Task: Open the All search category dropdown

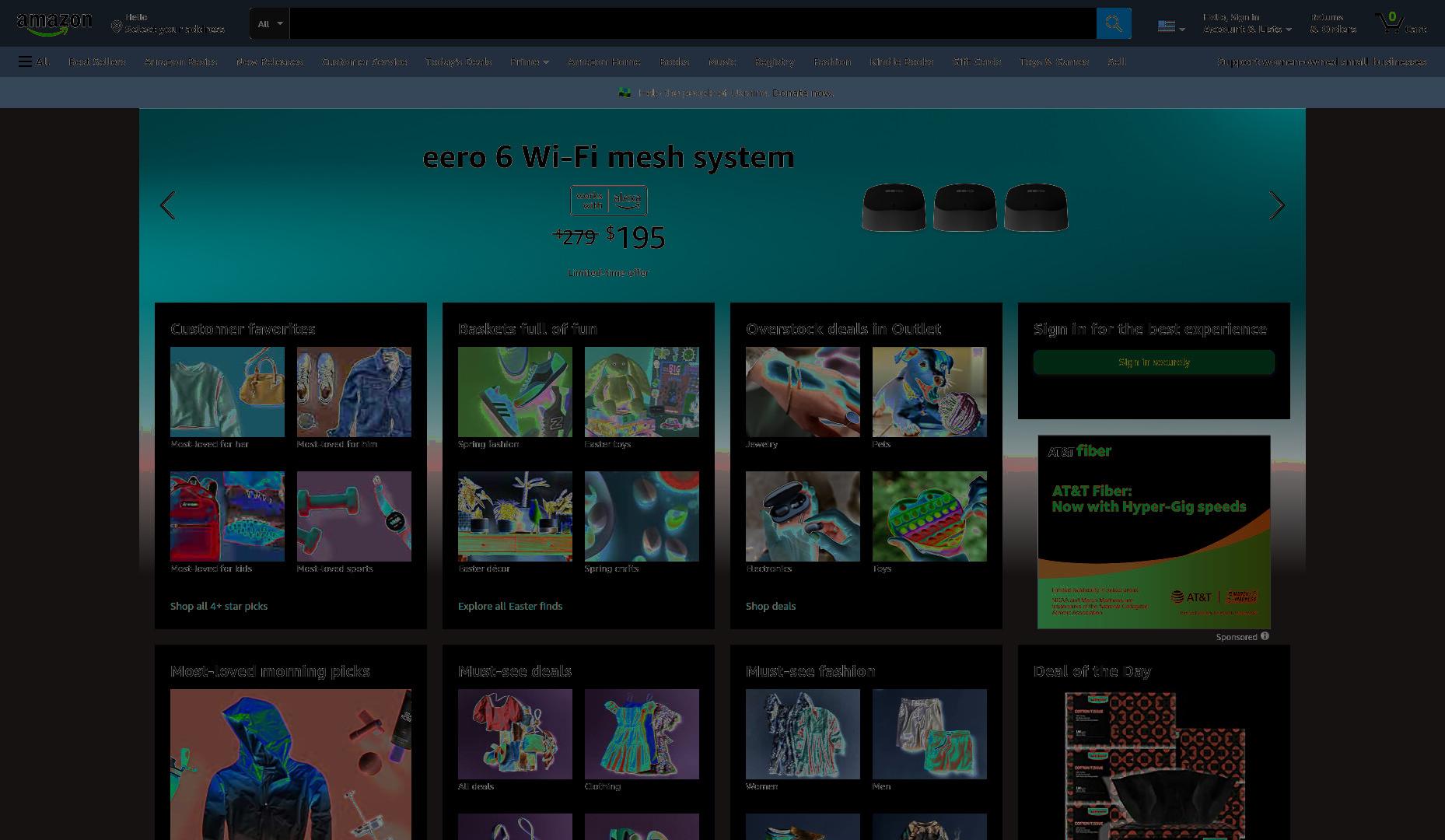Action: (270, 23)
